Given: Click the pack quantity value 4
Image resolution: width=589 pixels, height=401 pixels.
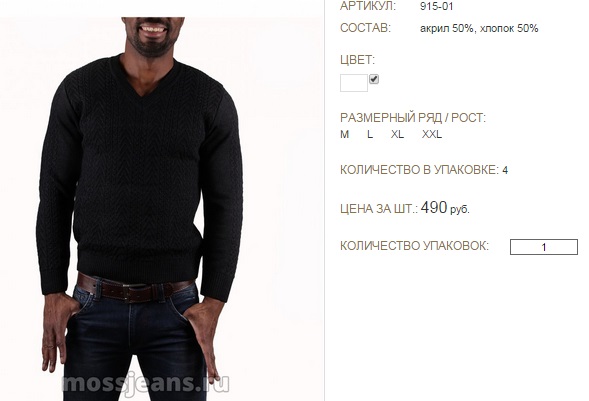Looking at the screenshot, I should tap(505, 170).
